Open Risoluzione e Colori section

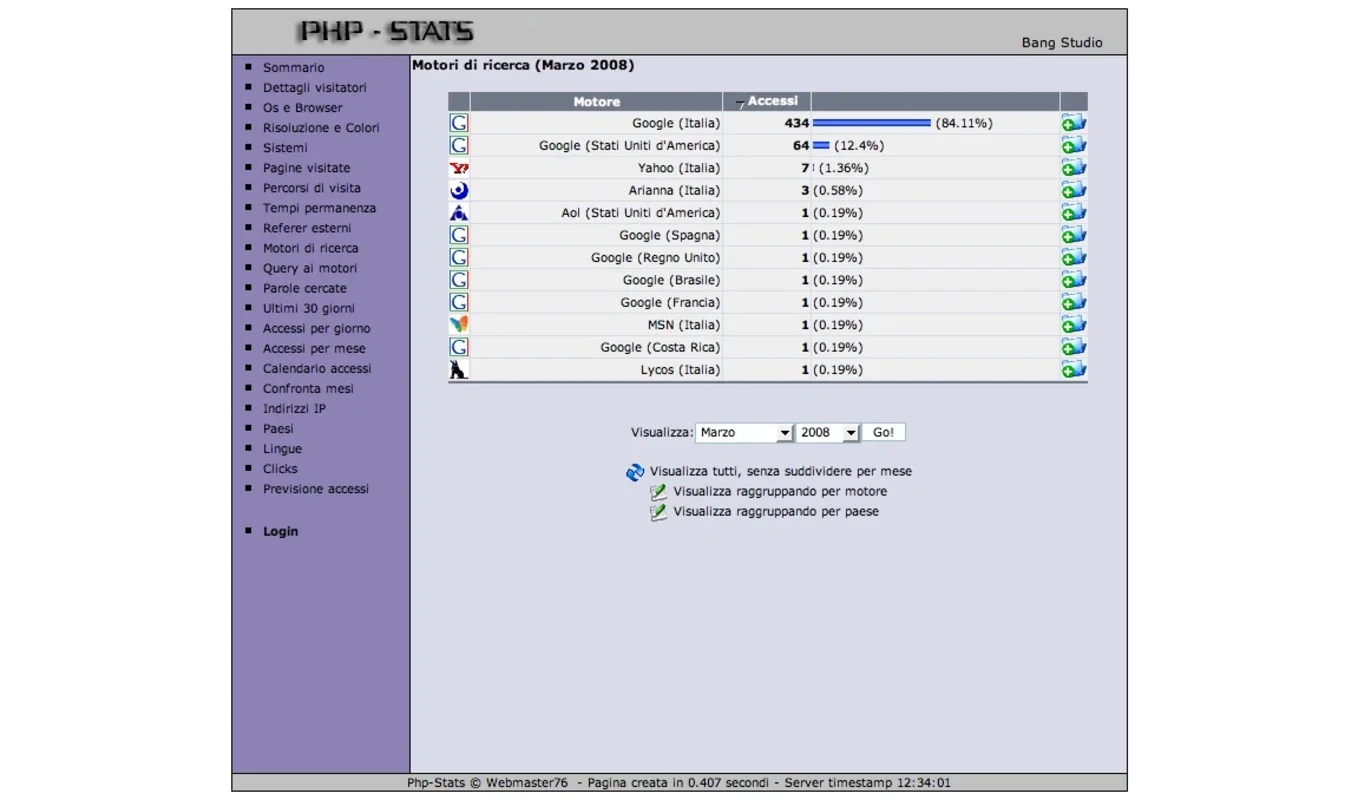tap(321, 128)
